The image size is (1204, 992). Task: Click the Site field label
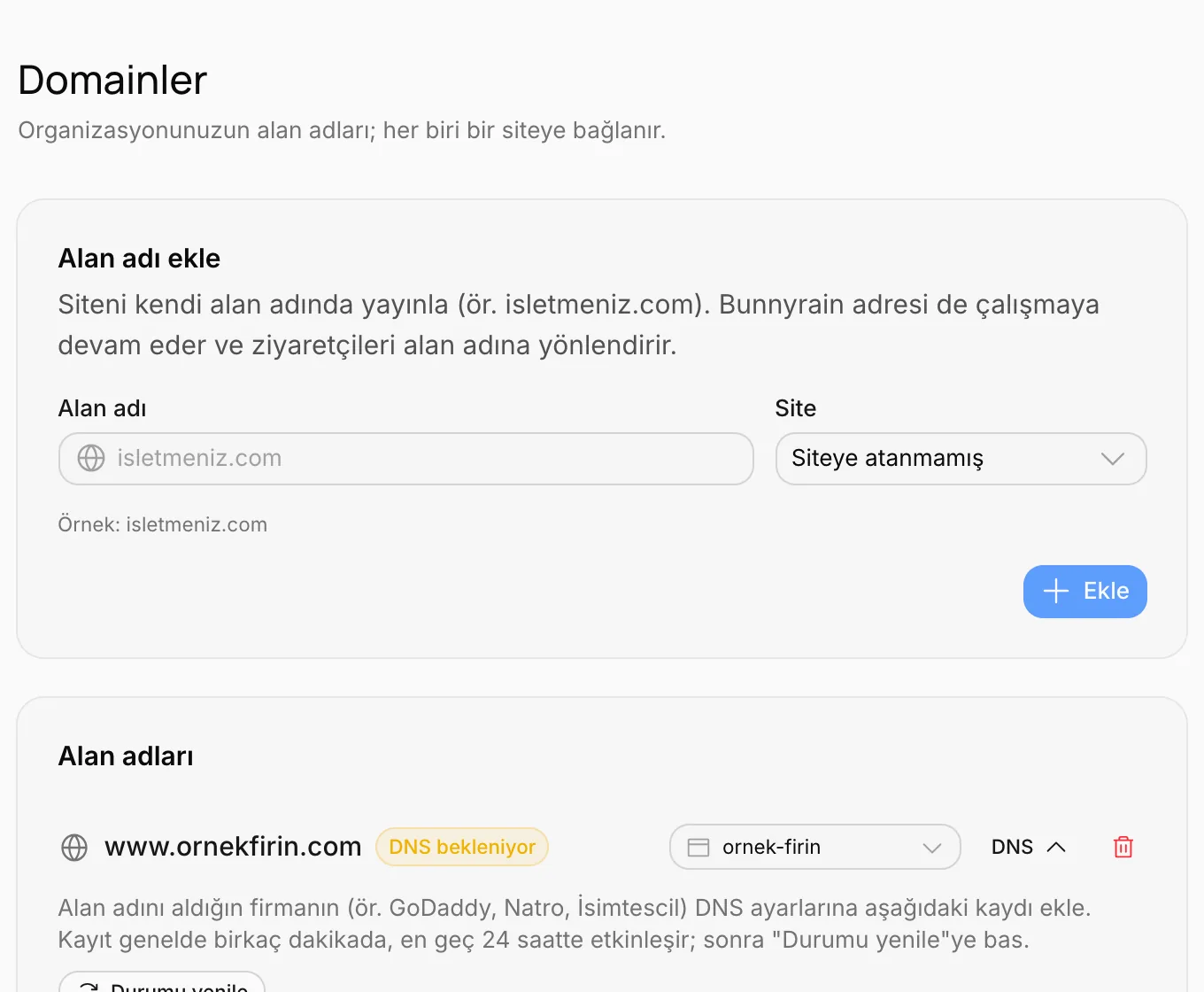pyautogui.click(x=795, y=408)
